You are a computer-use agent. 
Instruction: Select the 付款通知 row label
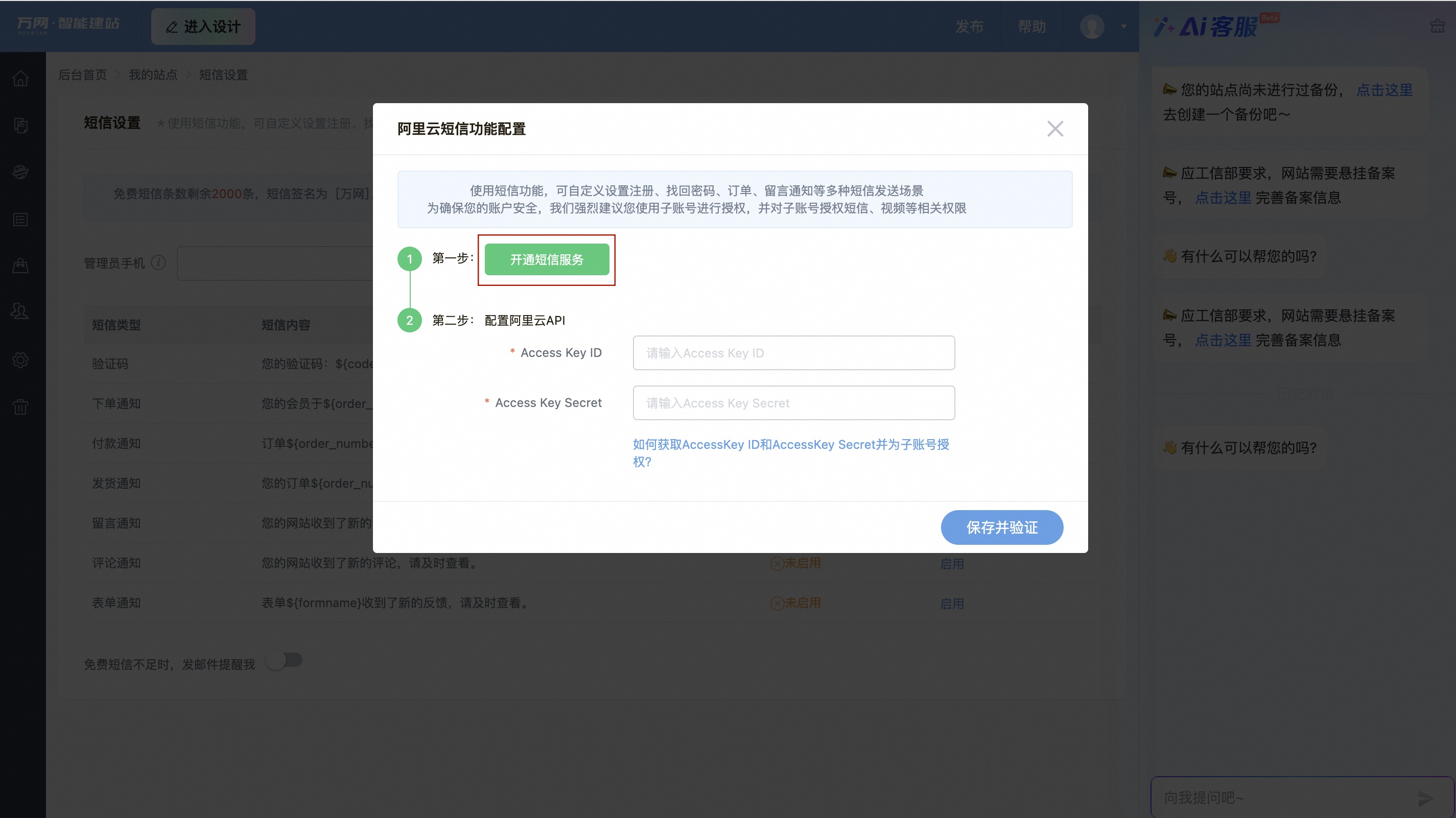116,443
